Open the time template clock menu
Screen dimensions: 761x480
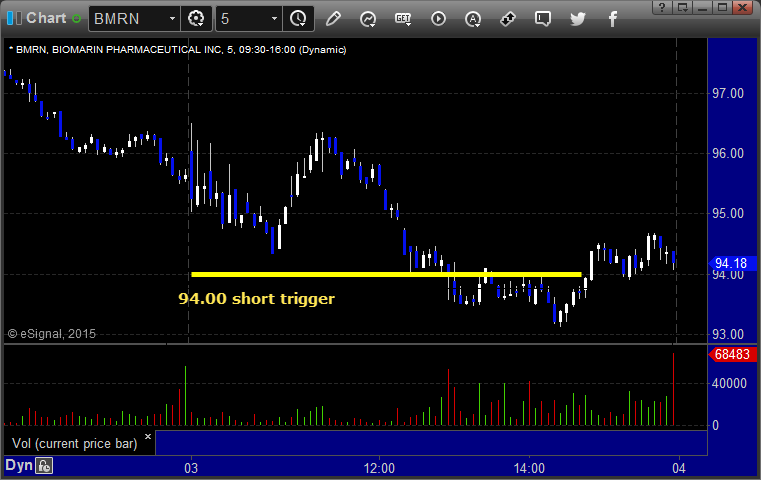click(298, 19)
